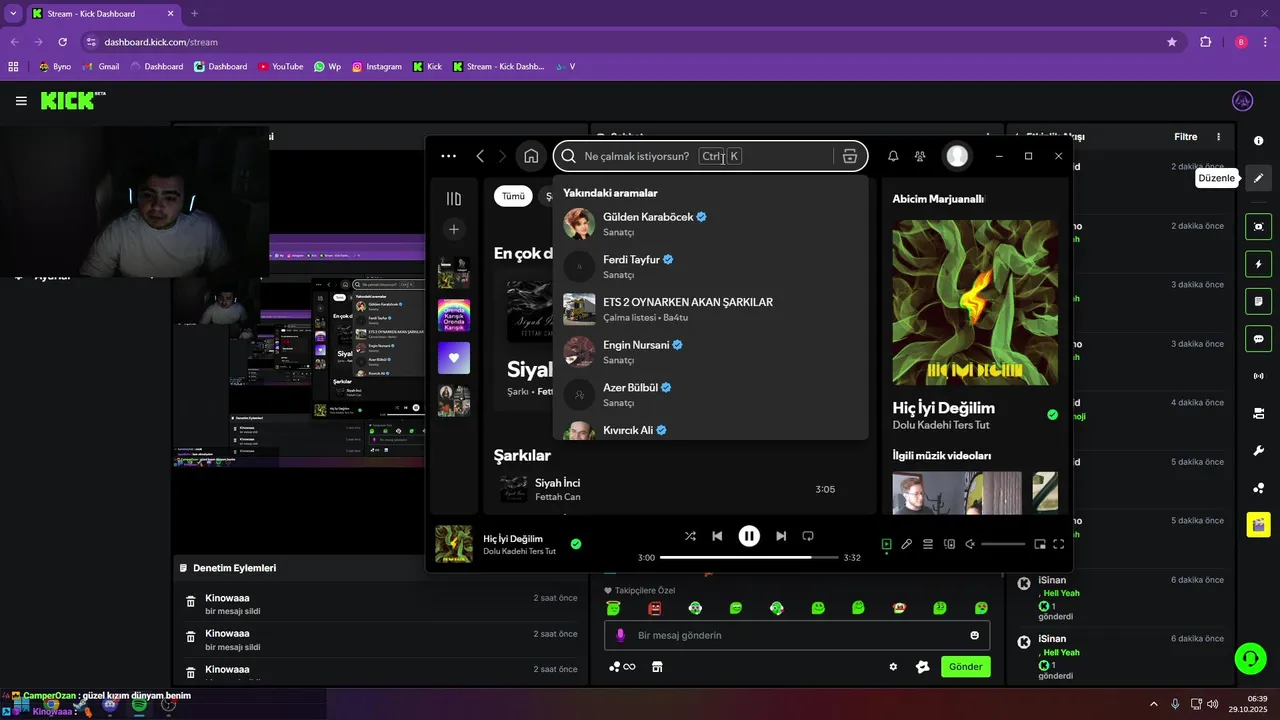
Task: Go back in Spotify navigation
Action: coord(480,156)
